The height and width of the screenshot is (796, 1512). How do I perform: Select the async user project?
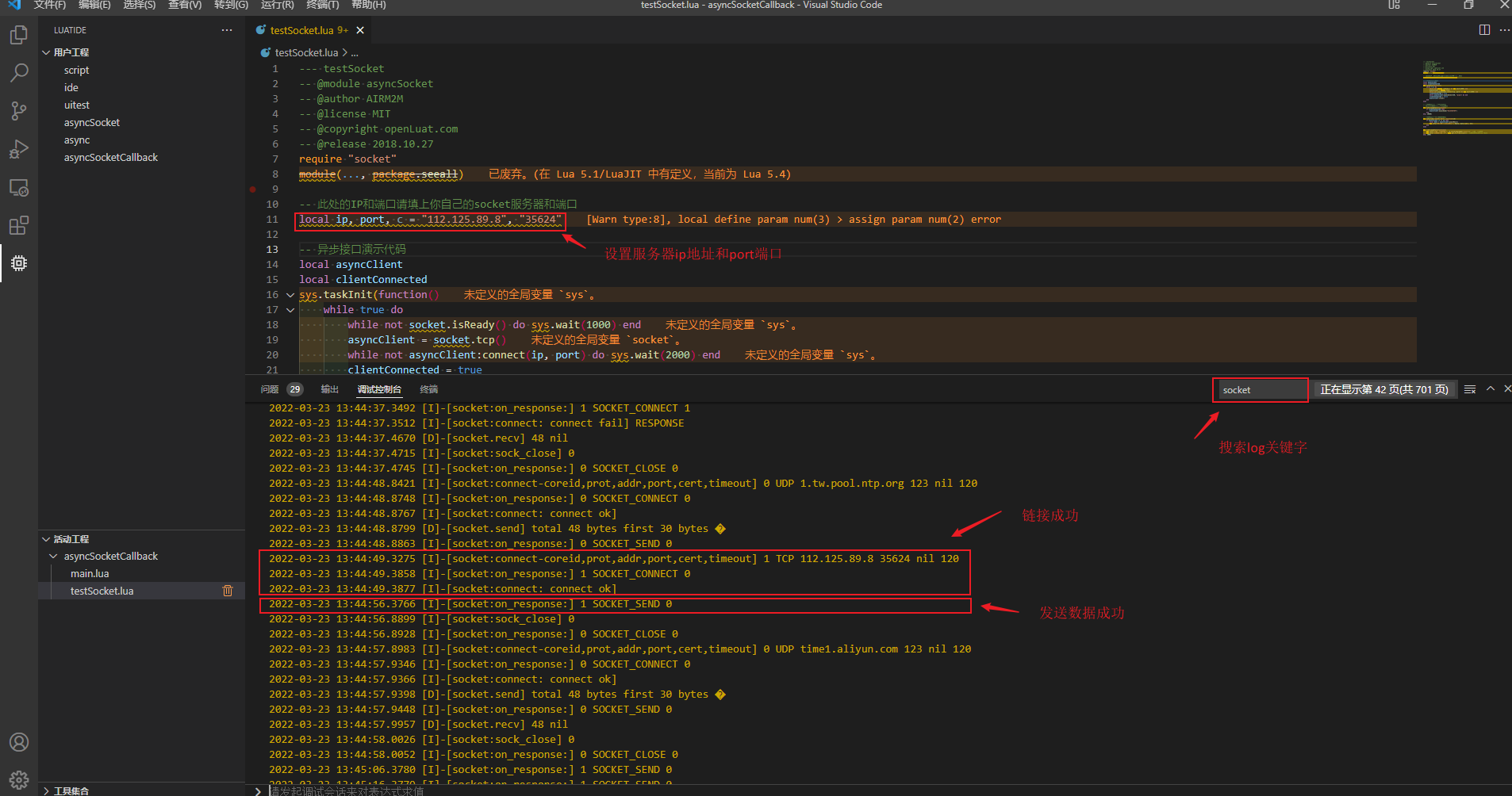pyautogui.click(x=77, y=140)
